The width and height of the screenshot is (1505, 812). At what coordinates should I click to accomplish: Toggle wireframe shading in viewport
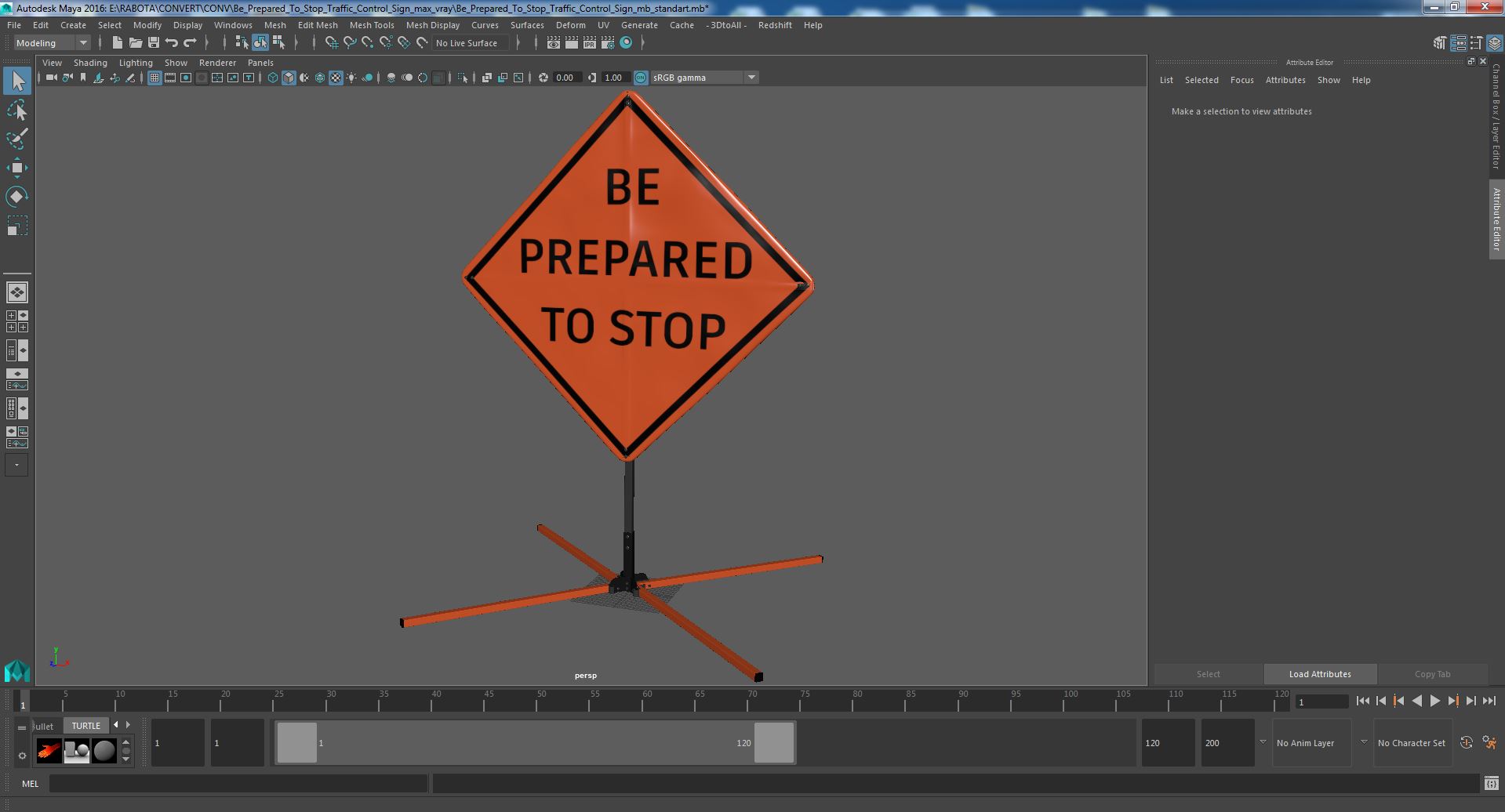[x=273, y=78]
